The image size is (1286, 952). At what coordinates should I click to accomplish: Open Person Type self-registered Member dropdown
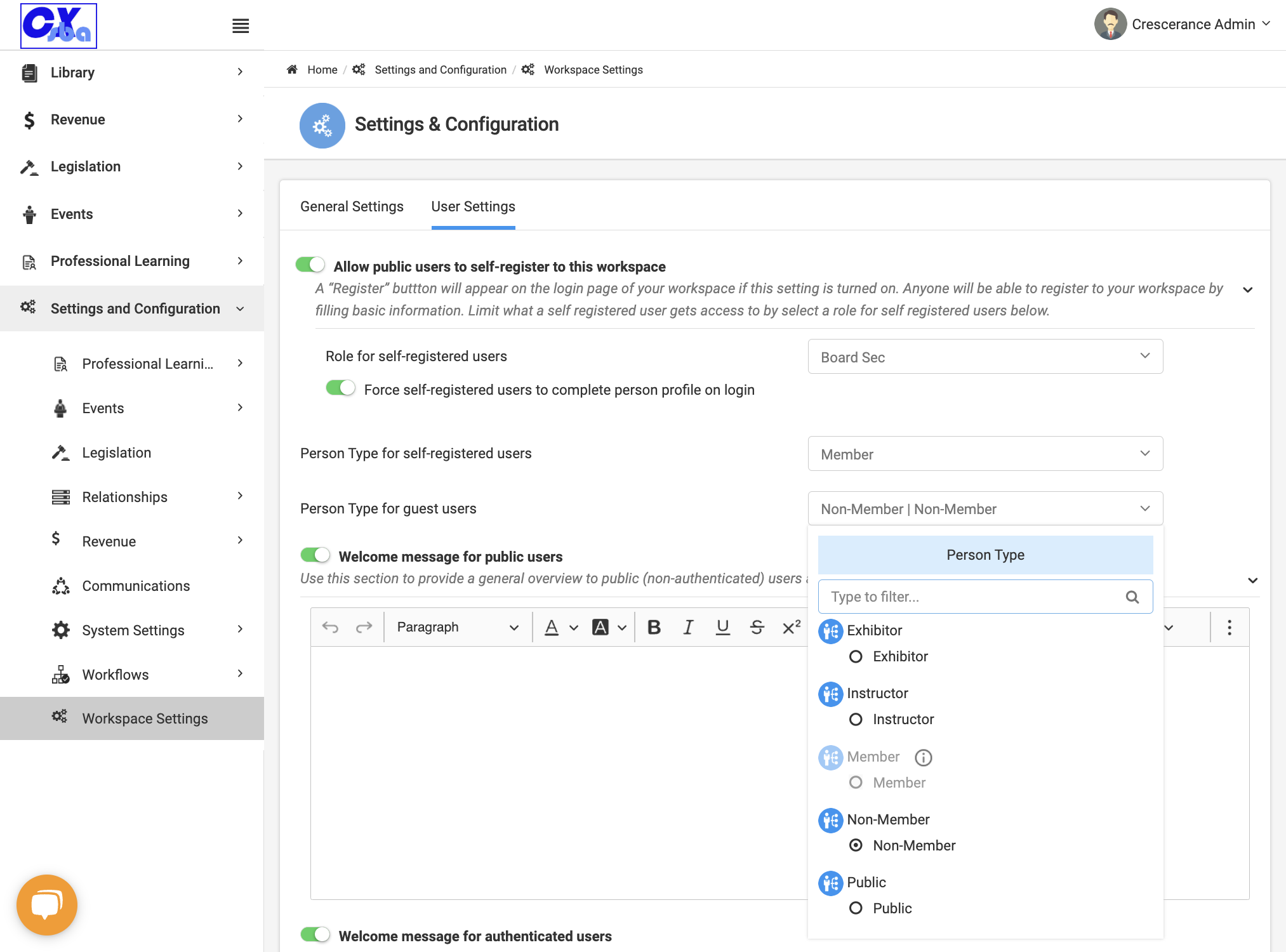tap(985, 454)
